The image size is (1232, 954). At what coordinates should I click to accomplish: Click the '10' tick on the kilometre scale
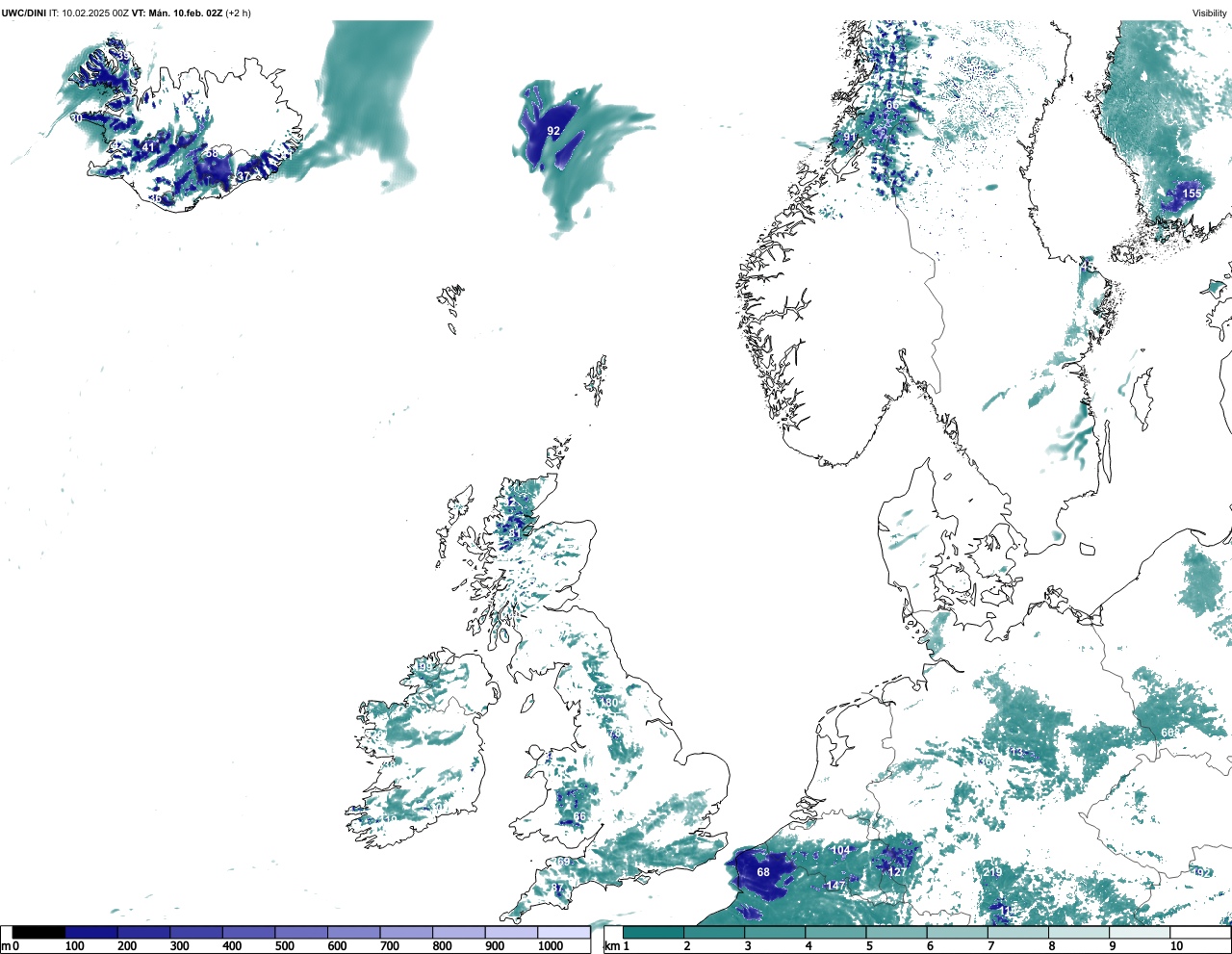tap(1176, 946)
